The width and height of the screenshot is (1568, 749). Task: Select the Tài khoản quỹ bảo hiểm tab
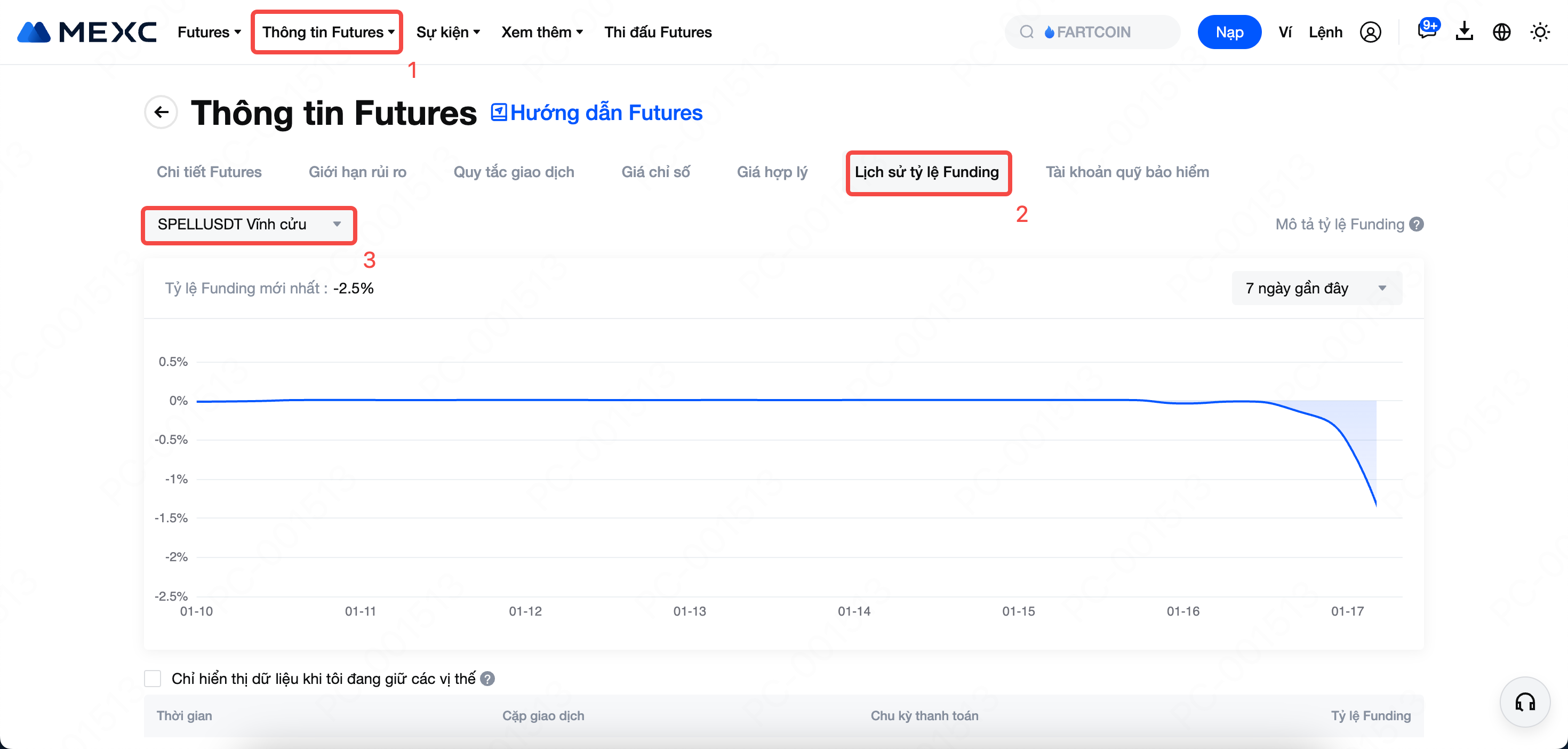(1127, 172)
